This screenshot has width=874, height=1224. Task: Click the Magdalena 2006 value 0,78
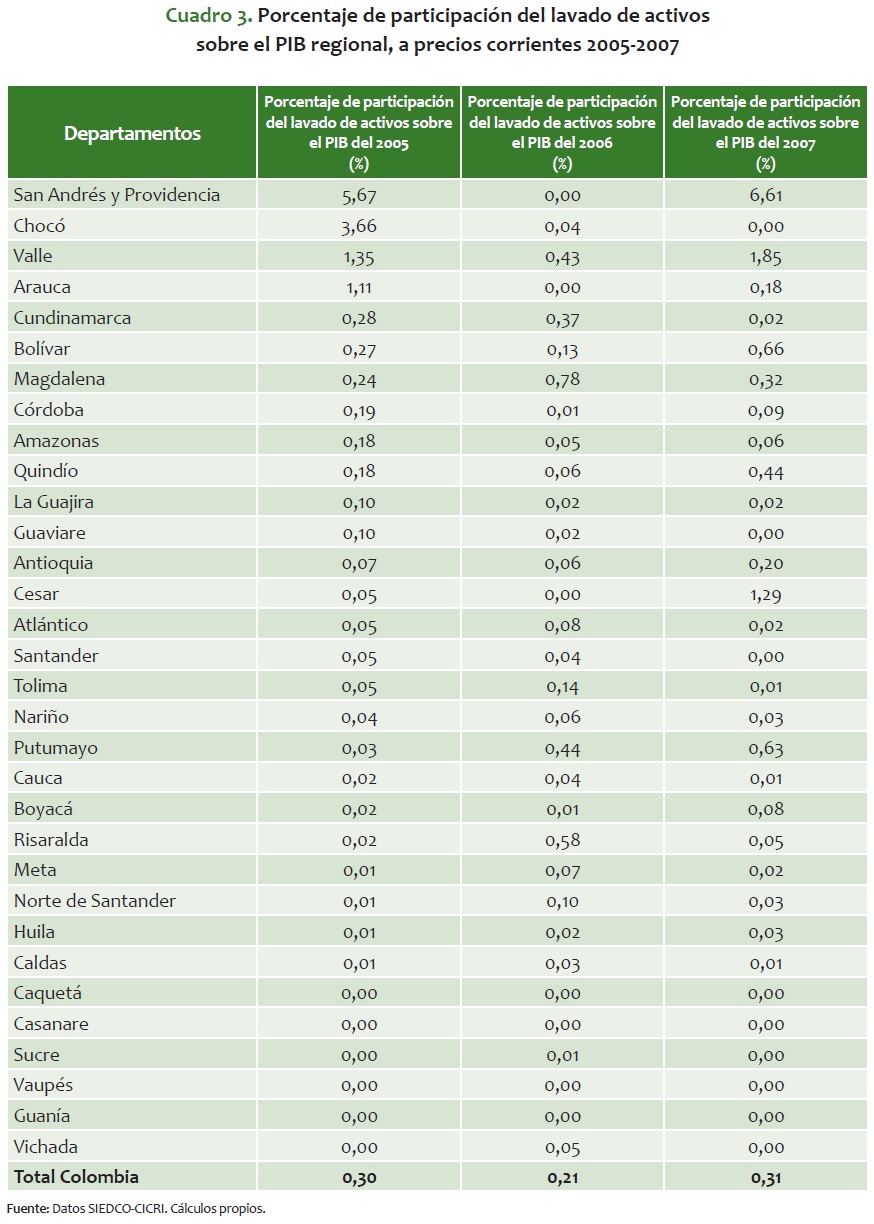point(562,379)
